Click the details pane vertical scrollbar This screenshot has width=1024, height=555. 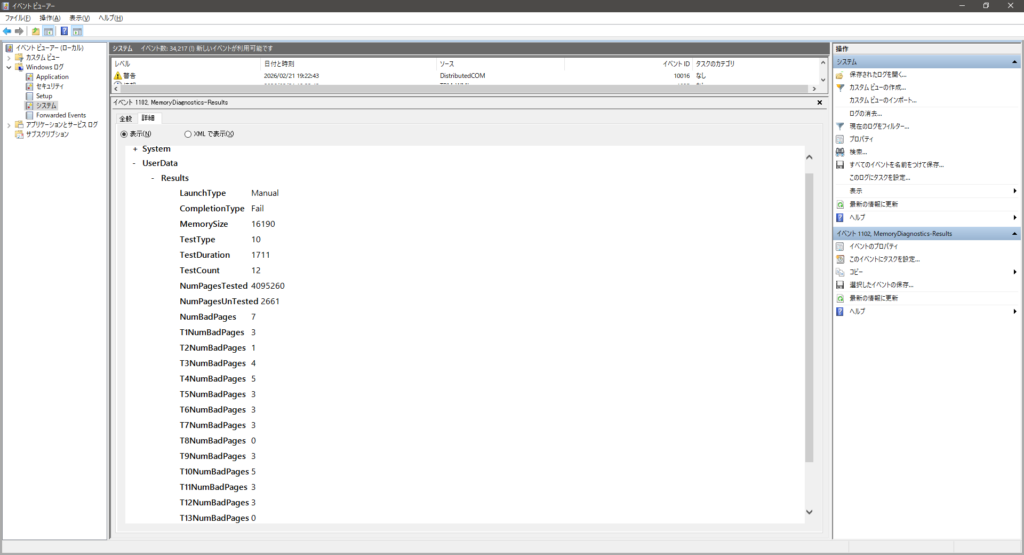click(809, 320)
